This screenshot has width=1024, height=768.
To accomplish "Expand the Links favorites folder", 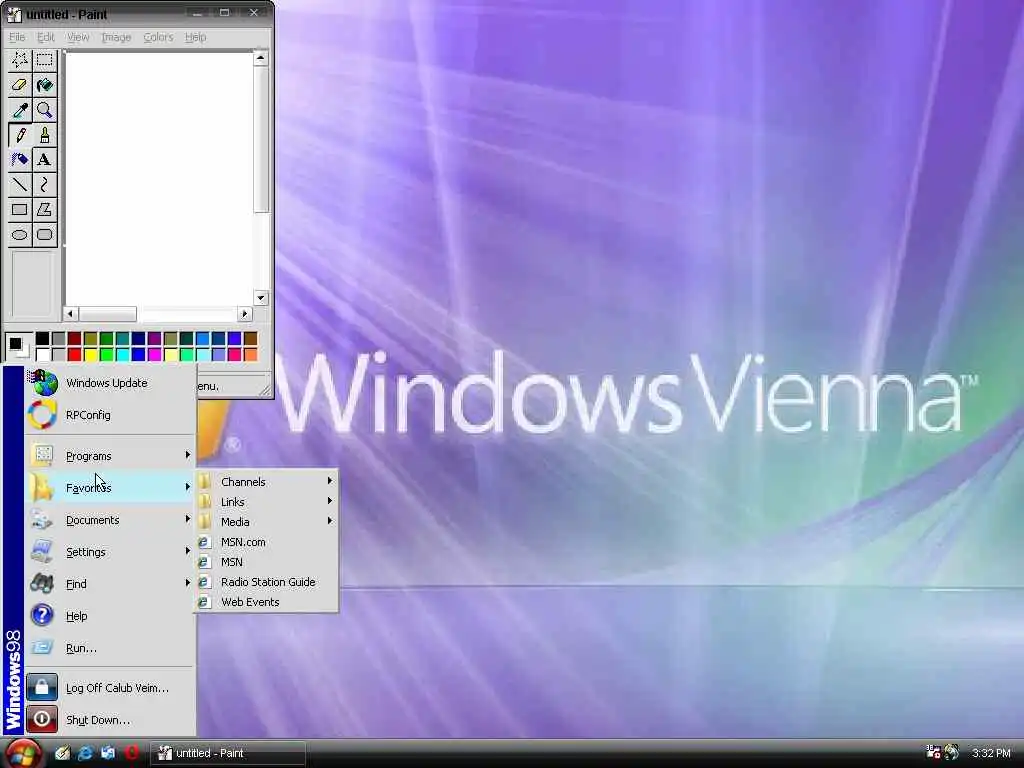I will click(x=266, y=502).
